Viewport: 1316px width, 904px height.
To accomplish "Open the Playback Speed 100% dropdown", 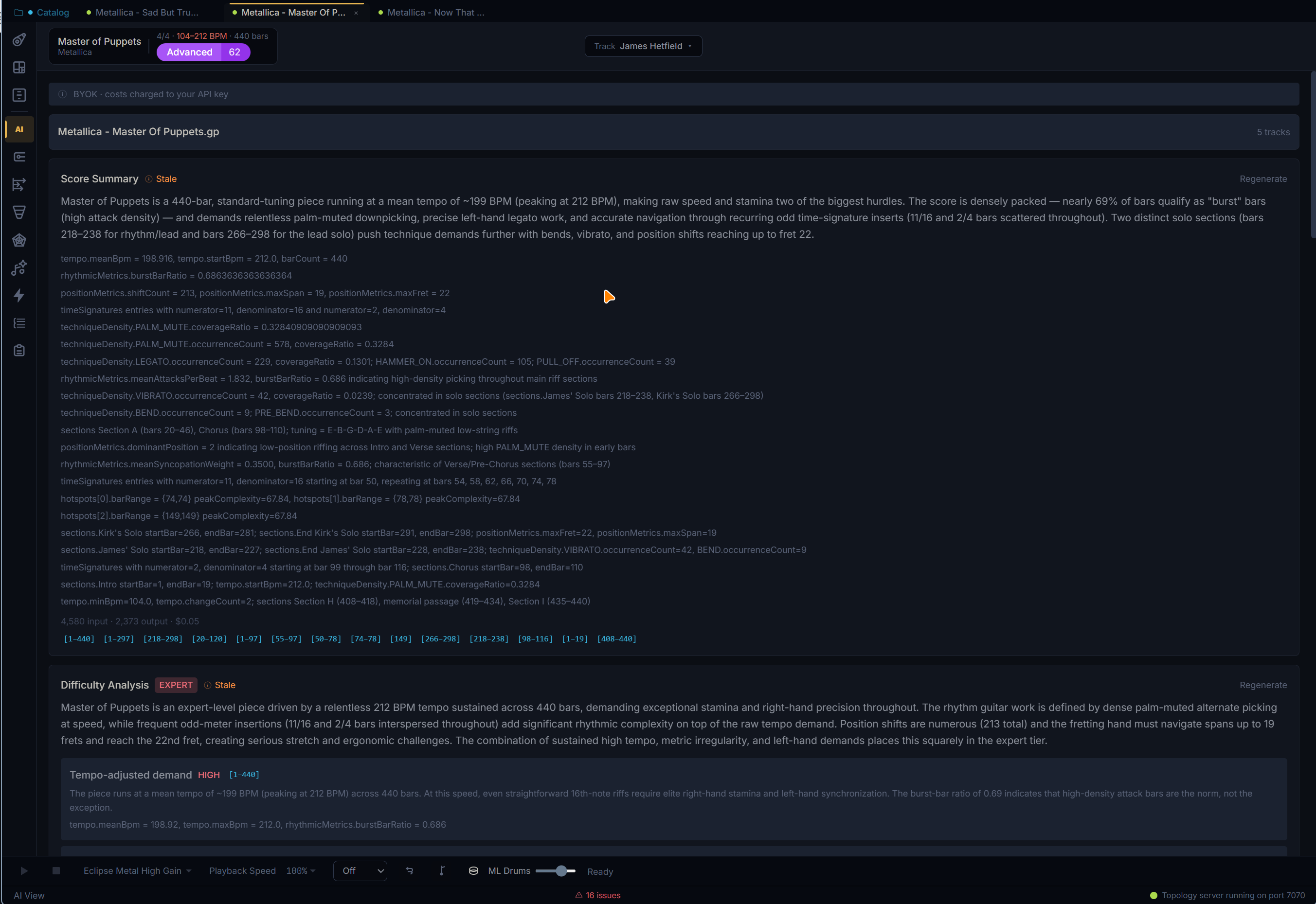I will pyautogui.click(x=301, y=871).
